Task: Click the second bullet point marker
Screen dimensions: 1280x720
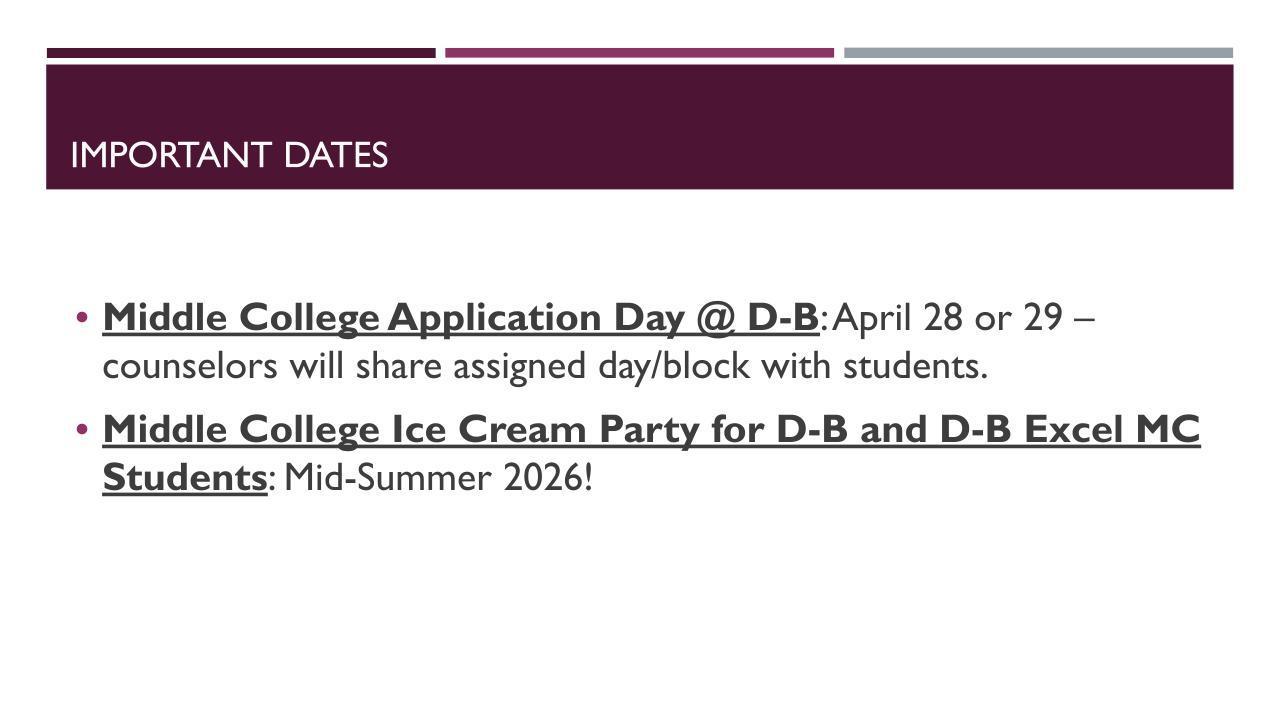Action: click(x=82, y=430)
